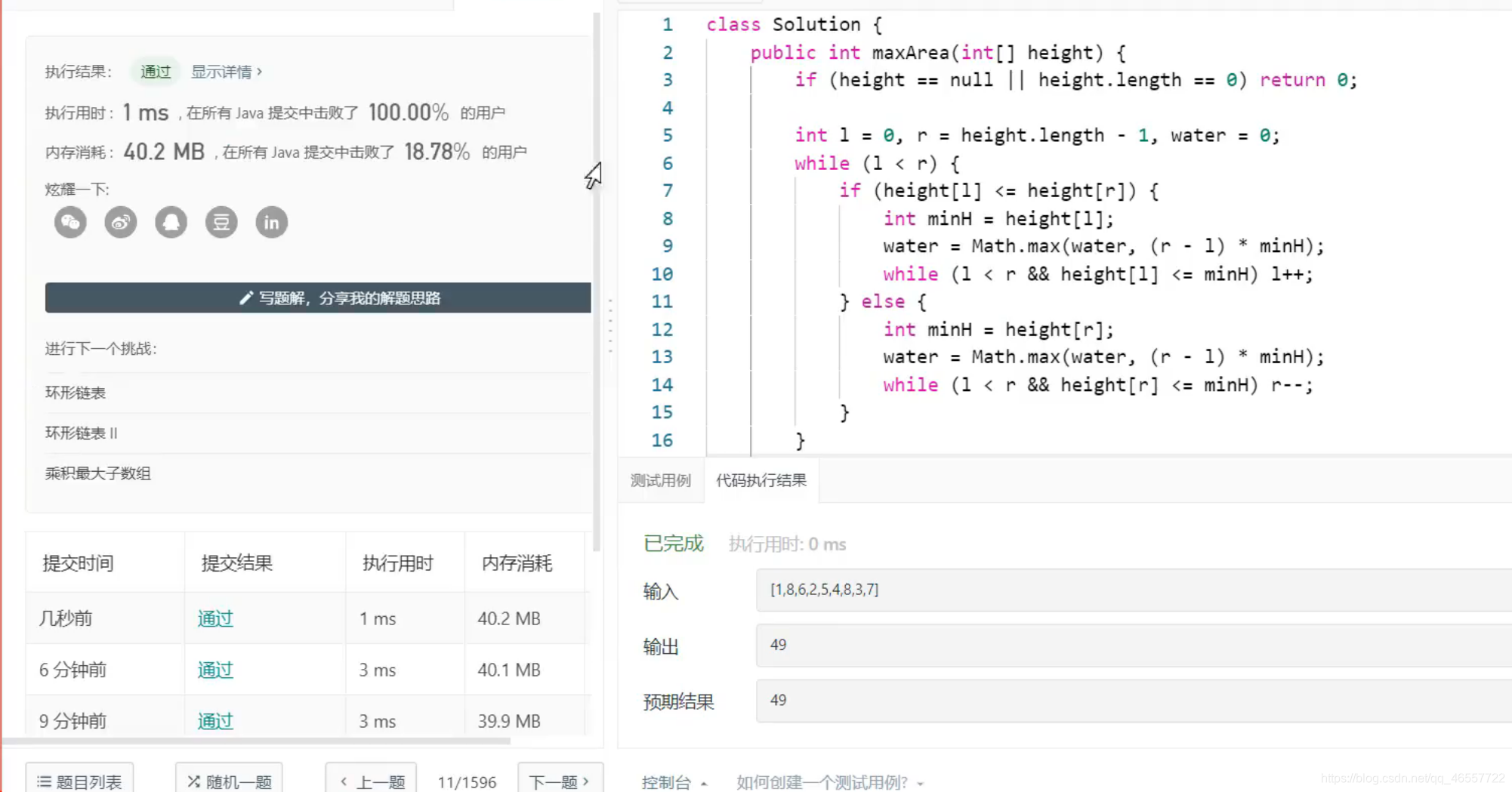Switch to the 代码执行结果 tab
1512x792 pixels.
click(761, 480)
